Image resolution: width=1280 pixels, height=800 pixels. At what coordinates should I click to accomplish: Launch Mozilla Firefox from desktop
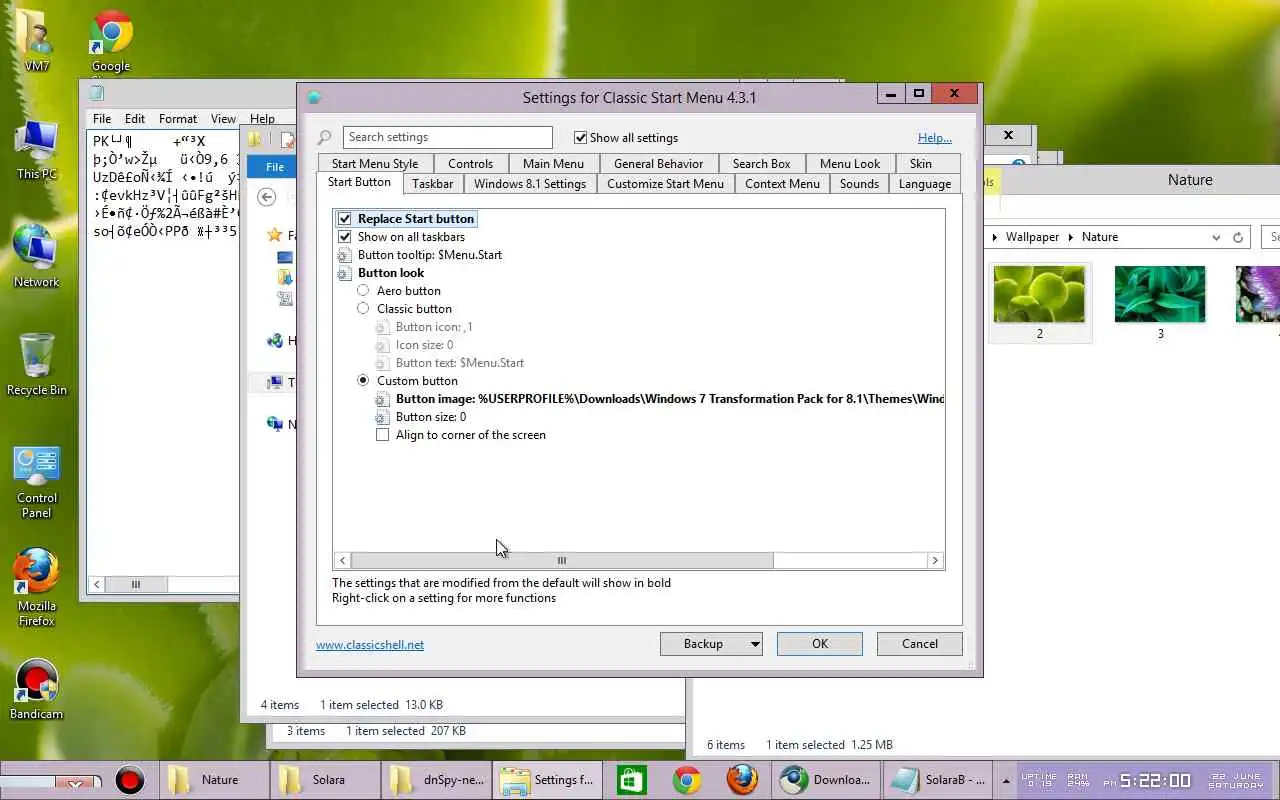coord(37,588)
